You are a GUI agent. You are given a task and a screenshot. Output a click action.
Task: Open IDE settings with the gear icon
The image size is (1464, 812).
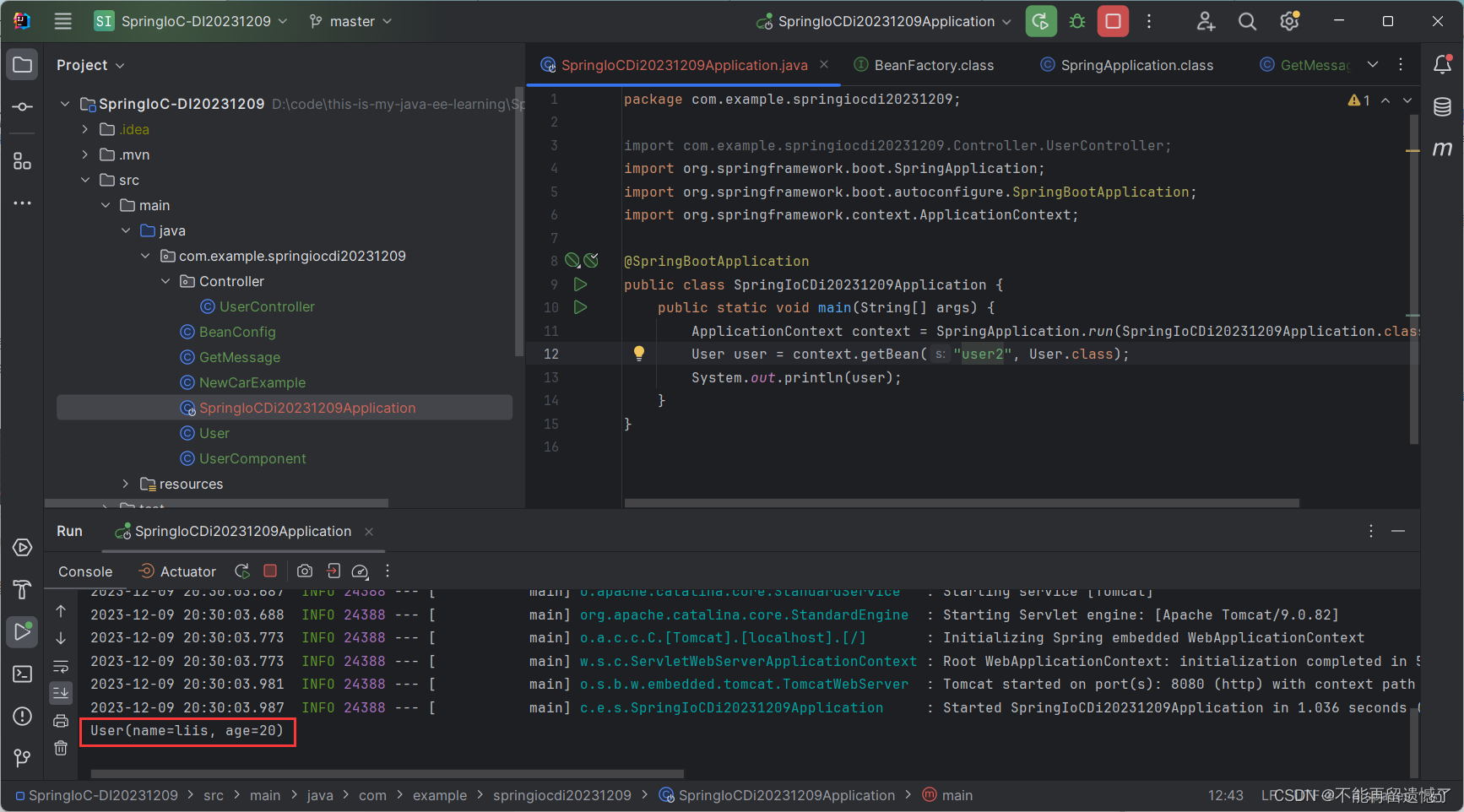1289,21
